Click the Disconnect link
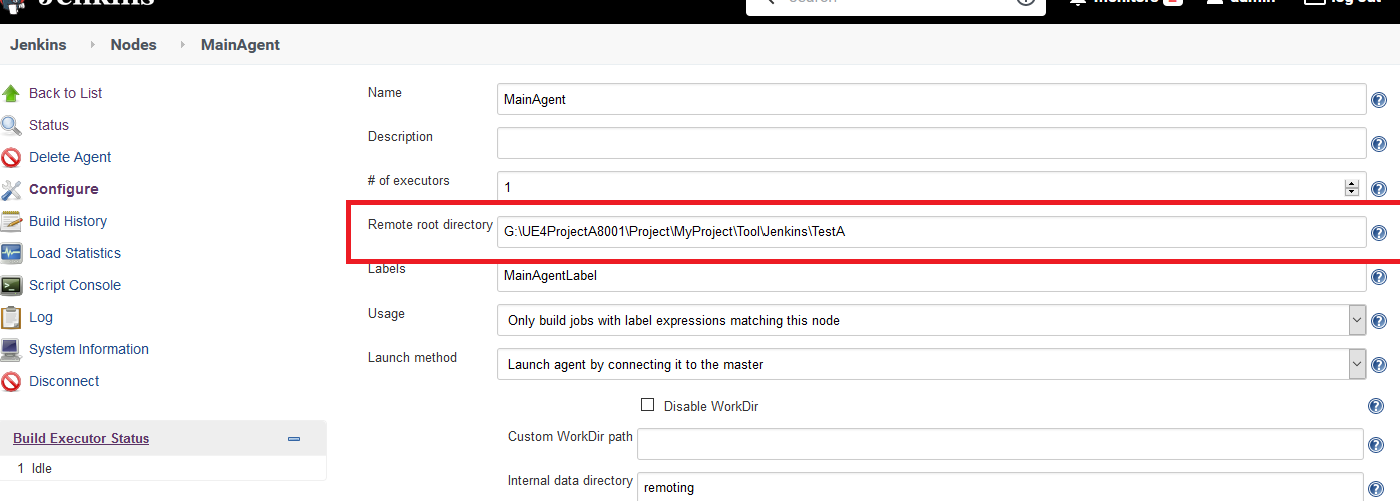Image resolution: width=1400 pixels, height=501 pixels. pyautogui.click(x=64, y=381)
